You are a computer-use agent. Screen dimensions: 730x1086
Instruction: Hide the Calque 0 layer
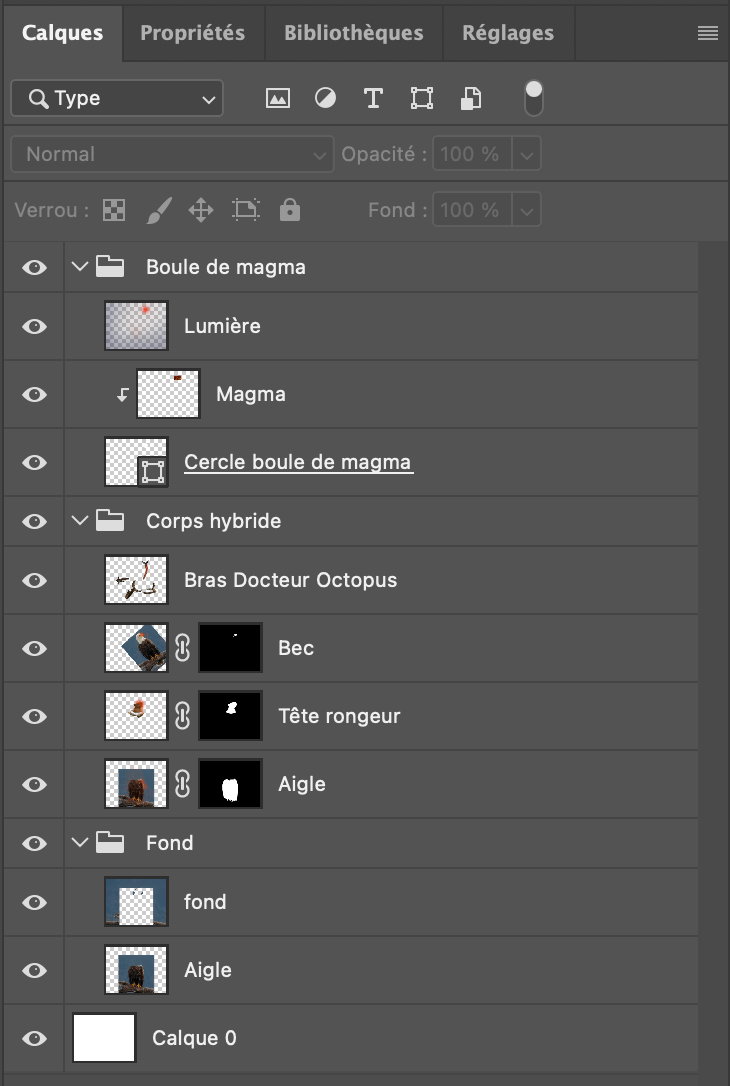33,1038
